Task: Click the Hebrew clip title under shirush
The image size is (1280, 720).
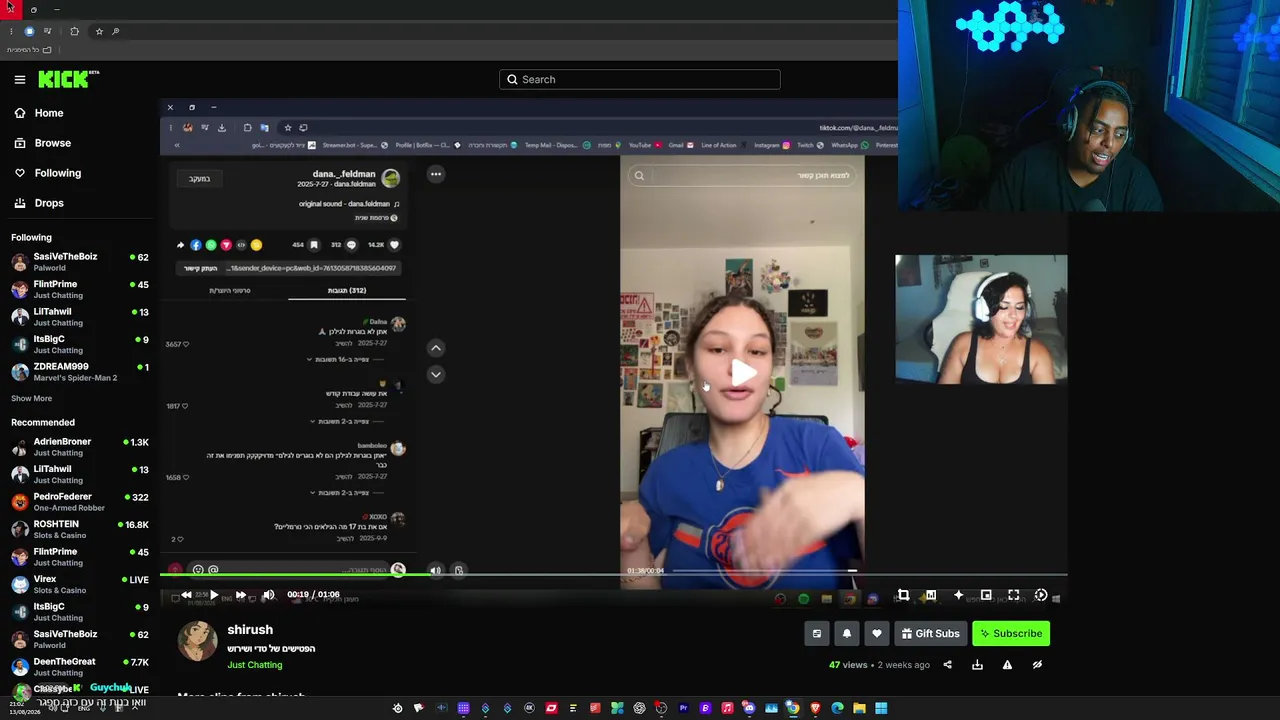Action: [x=271, y=649]
